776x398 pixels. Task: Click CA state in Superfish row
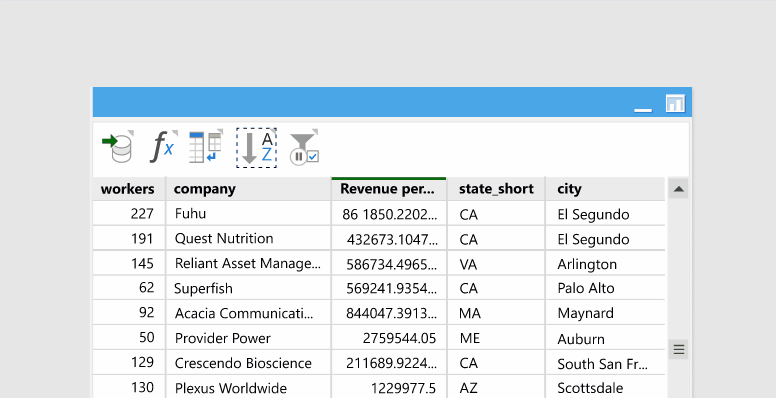pyautogui.click(x=496, y=289)
